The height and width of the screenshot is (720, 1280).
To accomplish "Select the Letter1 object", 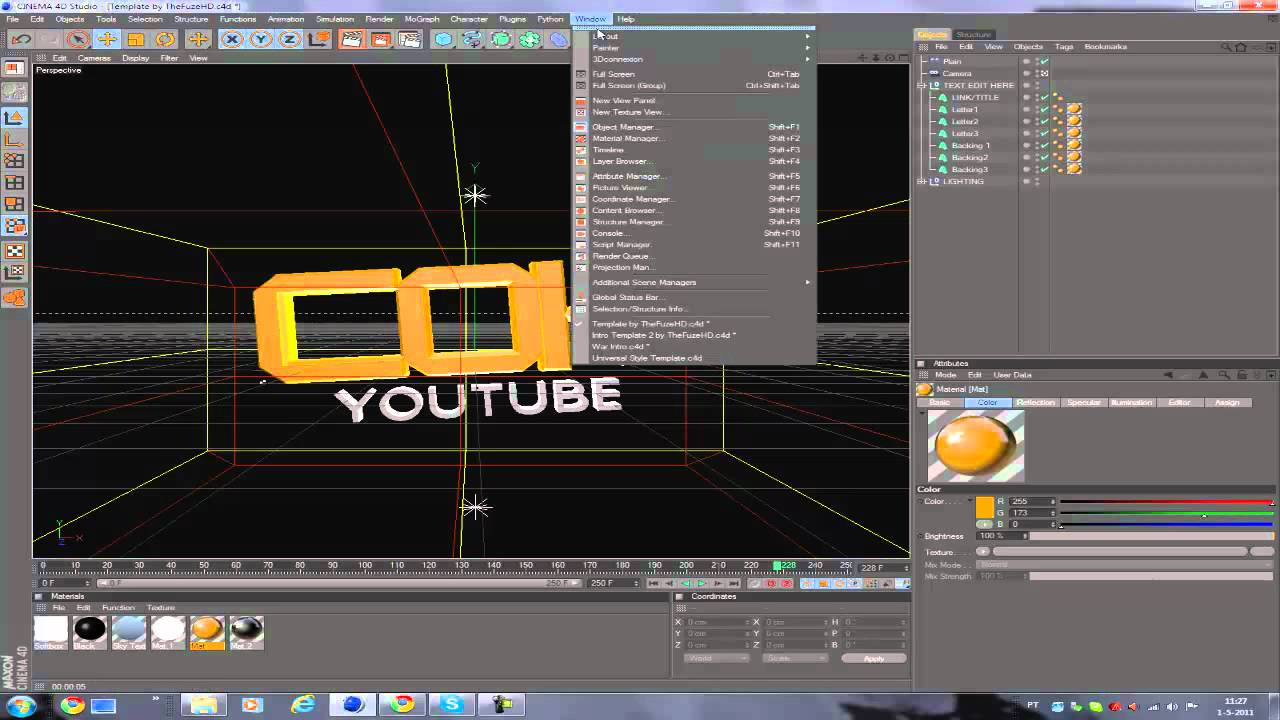I will click(965, 110).
